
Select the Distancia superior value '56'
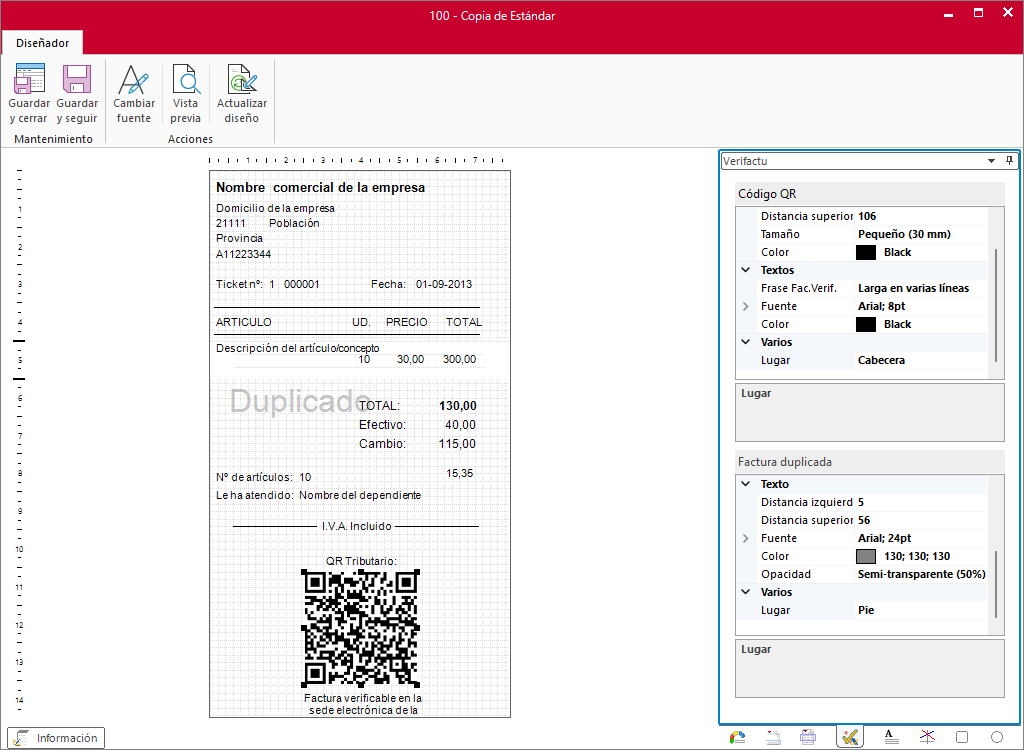click(864, 520)
